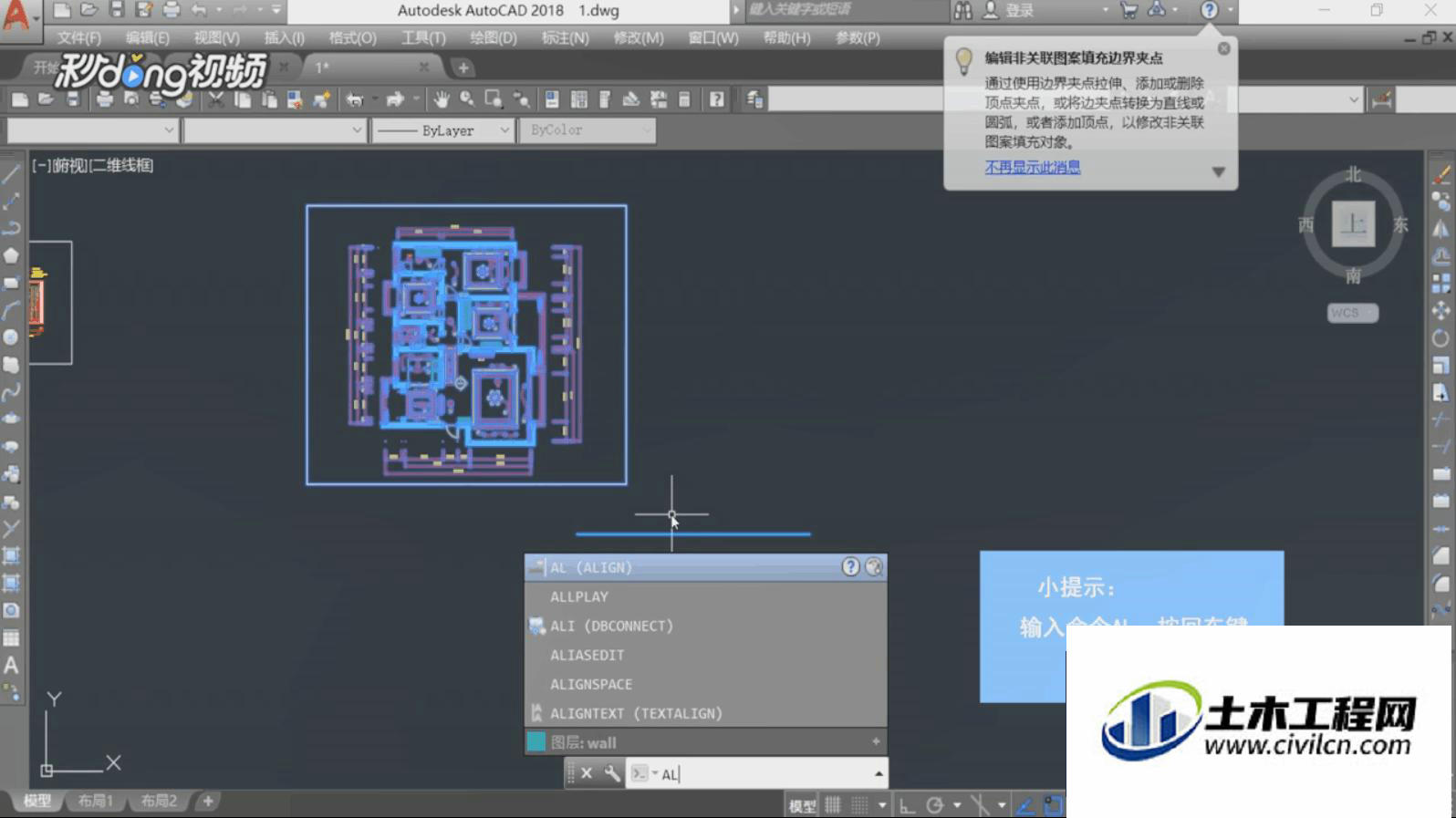
Task: Toggle grid display in status bar
Action: coord(833,805)
